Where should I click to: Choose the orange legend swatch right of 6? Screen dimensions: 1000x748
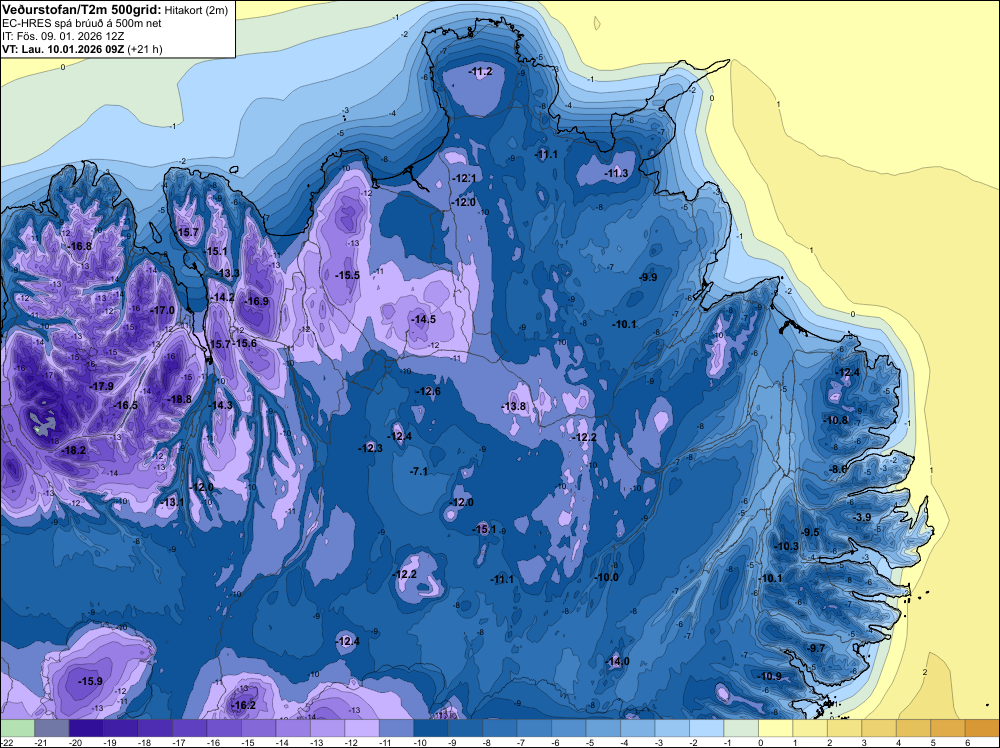pyautogui.click(x=983, y=728)
